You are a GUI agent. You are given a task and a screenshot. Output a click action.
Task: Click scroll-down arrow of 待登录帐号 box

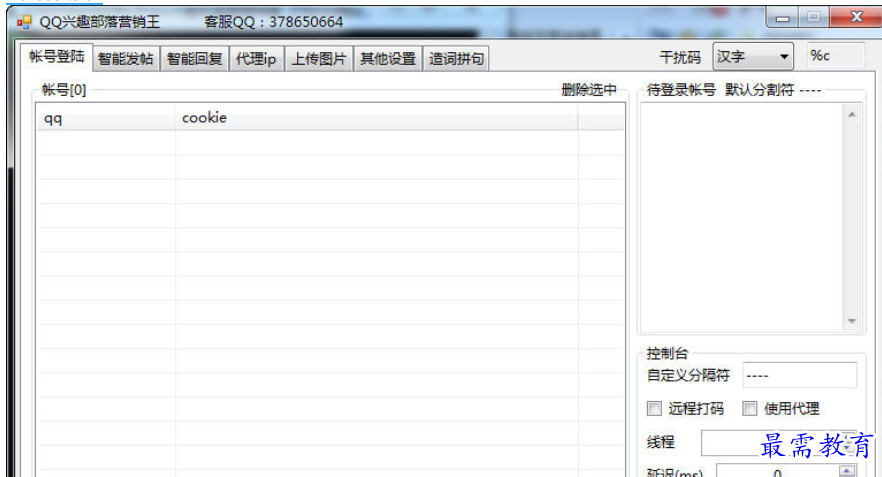tap(852, 321)
